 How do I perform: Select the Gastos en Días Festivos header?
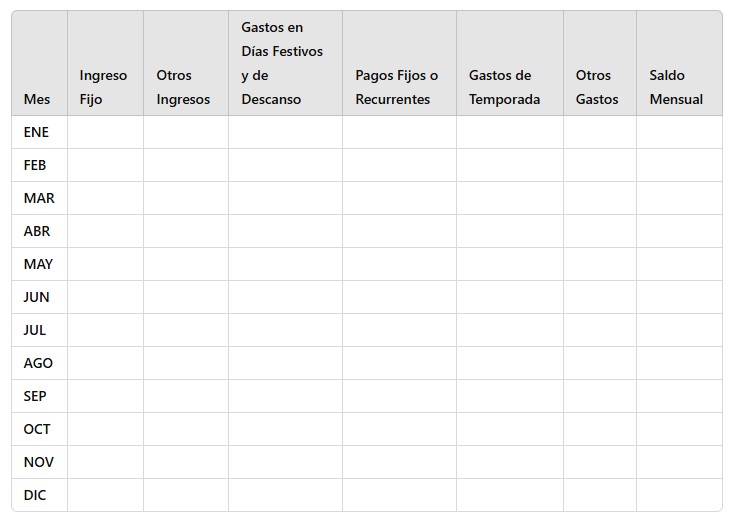coord(283,63)
